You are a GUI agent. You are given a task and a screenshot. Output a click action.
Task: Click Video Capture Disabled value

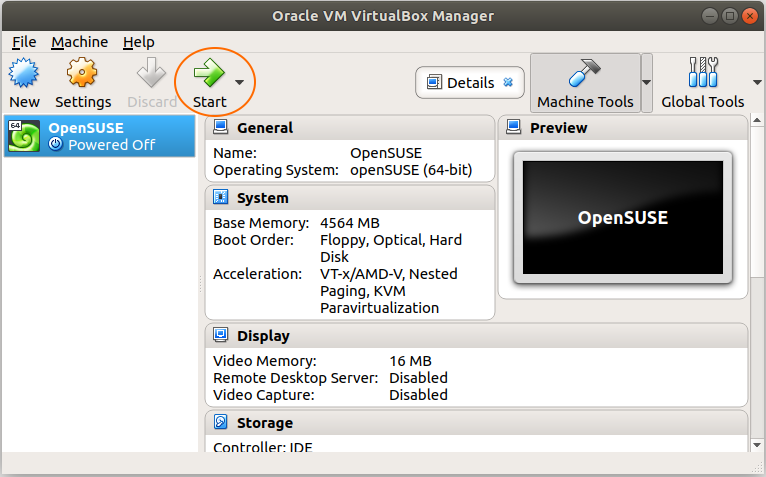[x=418, y=395]
